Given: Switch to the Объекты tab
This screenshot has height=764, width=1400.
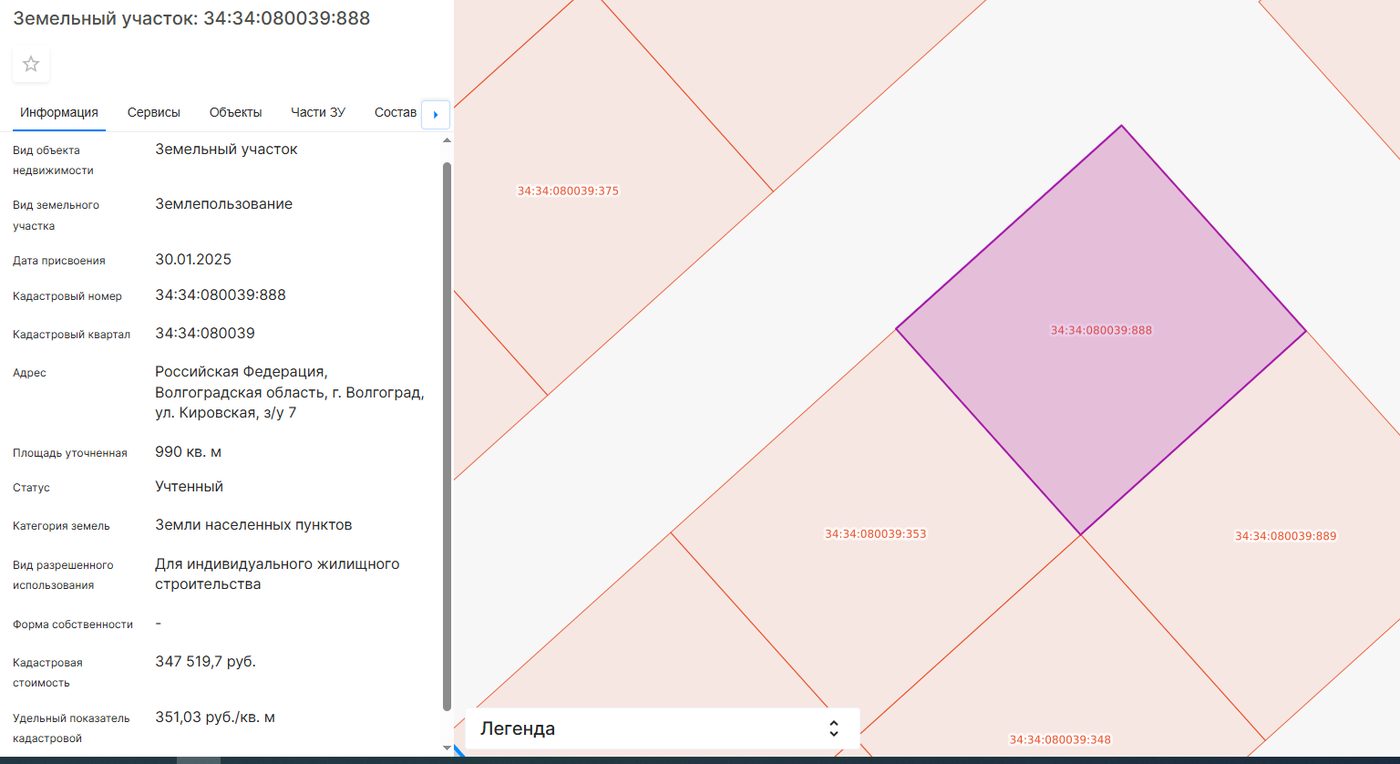Looking at the screenshot, I should point(236,112).
